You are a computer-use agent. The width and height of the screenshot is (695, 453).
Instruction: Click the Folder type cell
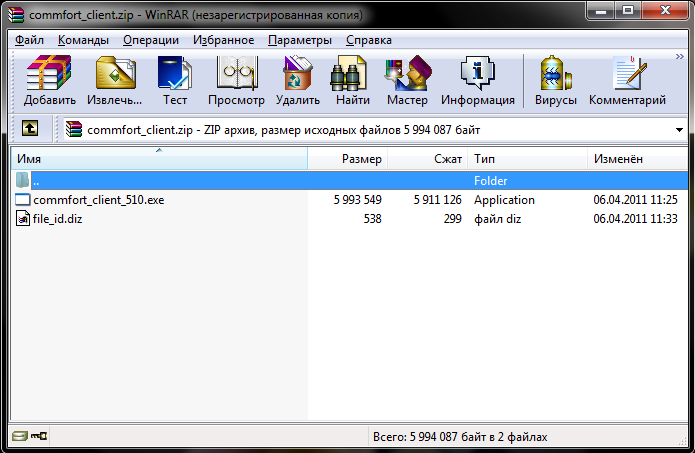490,181
